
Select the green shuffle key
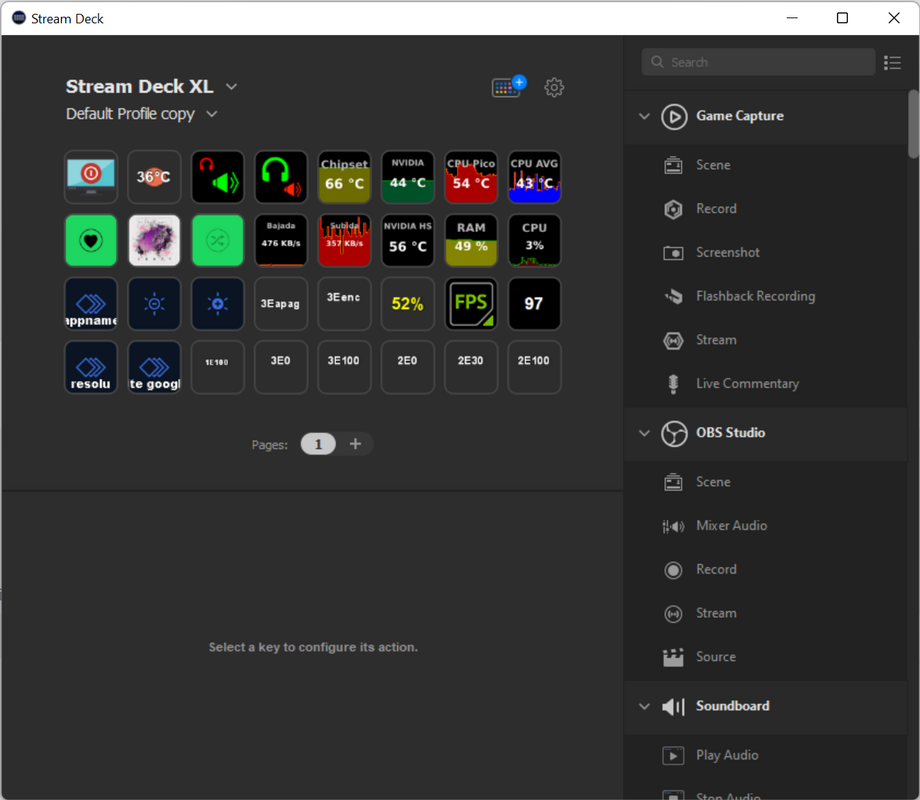[218, 241]
